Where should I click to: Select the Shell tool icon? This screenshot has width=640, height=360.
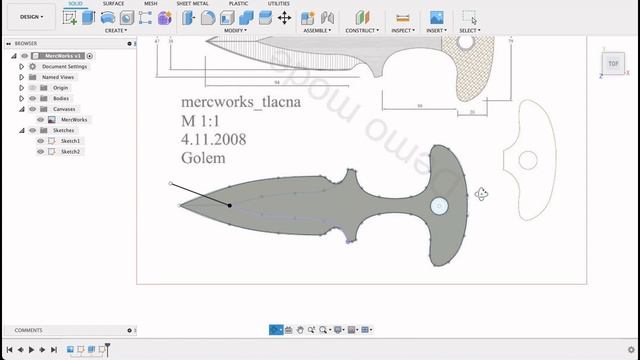coord(227,18)
